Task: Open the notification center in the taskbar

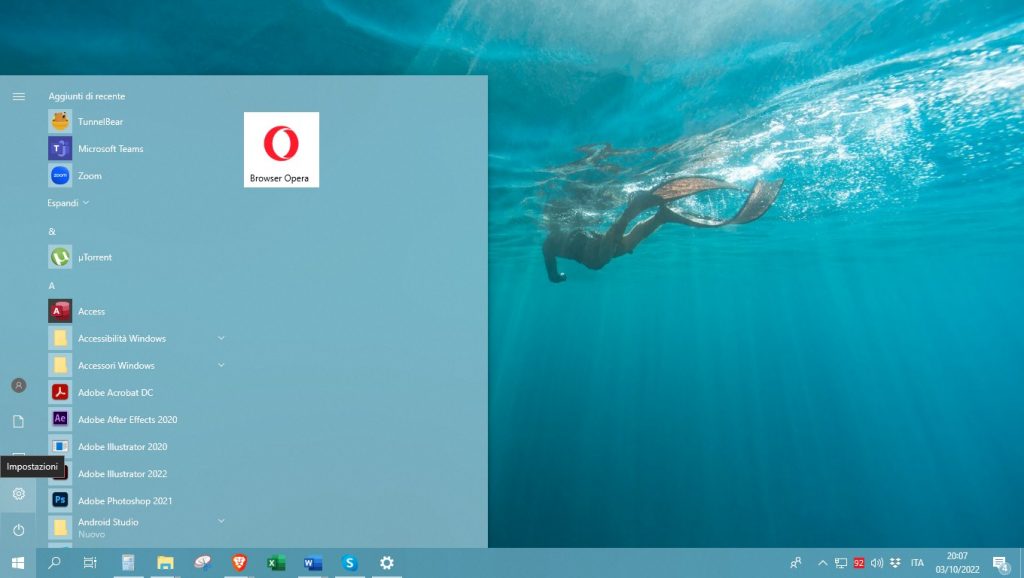Action: (x=999, y=563)
